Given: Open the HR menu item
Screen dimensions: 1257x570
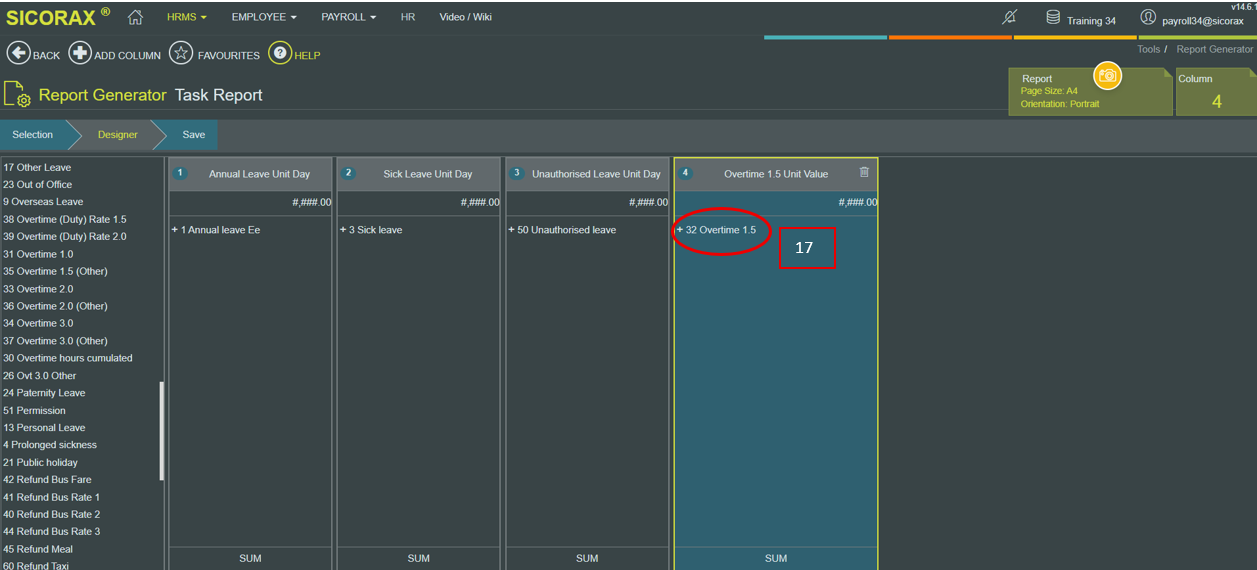Looking at the screenshot, I should click(x=408, y=18).
